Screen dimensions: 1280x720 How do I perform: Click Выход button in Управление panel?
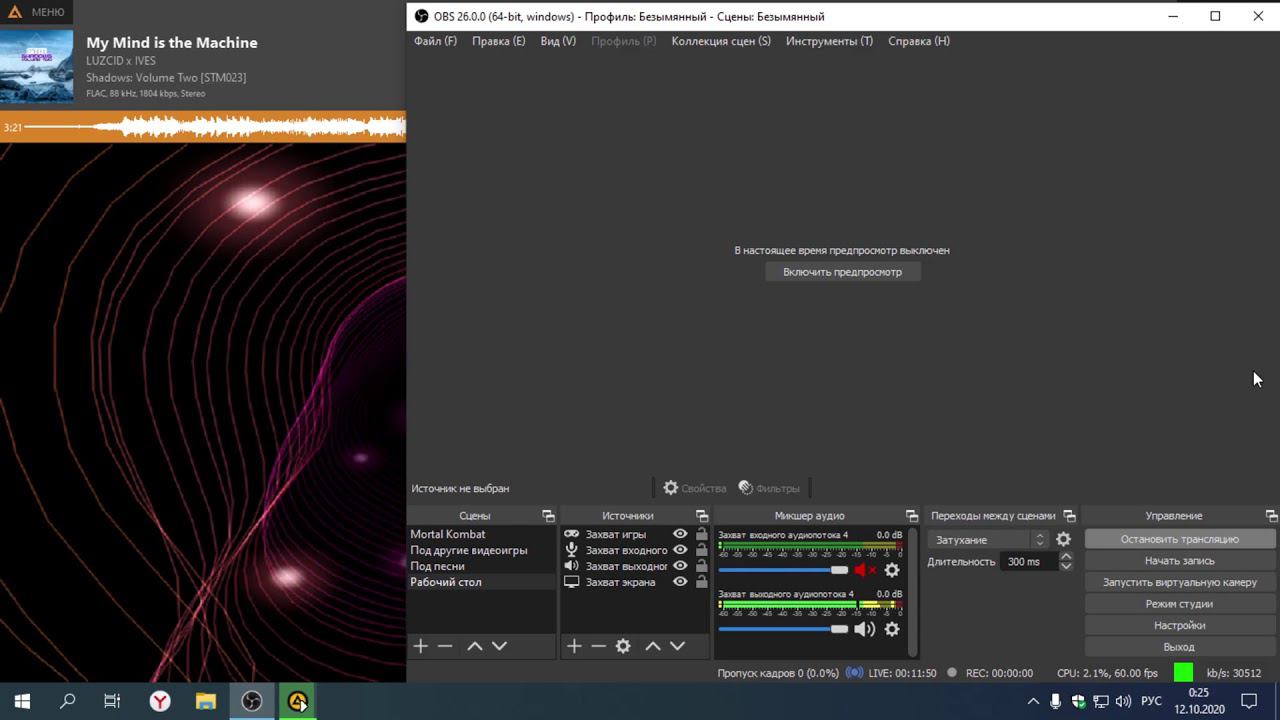coord(1180,647)
